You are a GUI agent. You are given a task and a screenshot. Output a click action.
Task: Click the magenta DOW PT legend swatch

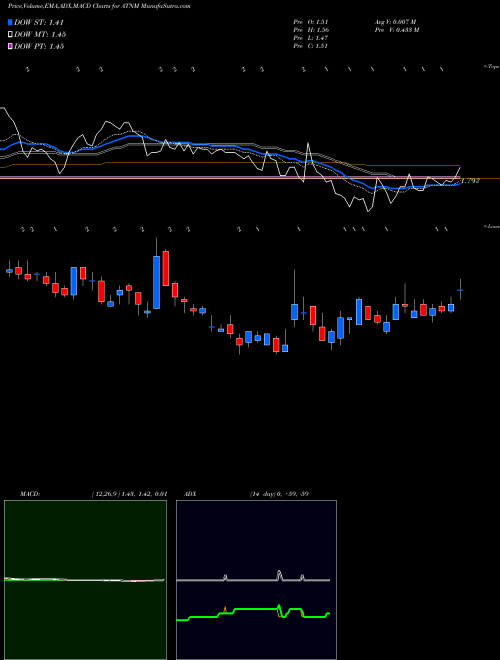coord(11,47)
